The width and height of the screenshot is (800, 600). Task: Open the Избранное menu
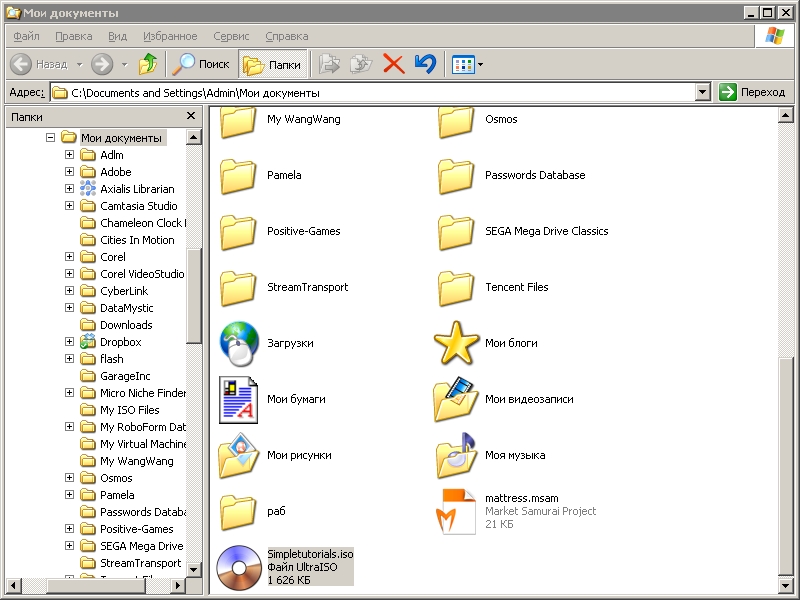170,36
